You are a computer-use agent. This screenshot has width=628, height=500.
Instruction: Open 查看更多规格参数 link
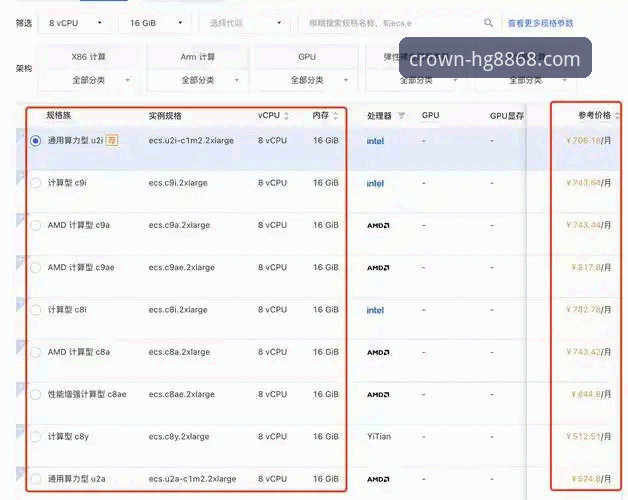pos(540,23)
